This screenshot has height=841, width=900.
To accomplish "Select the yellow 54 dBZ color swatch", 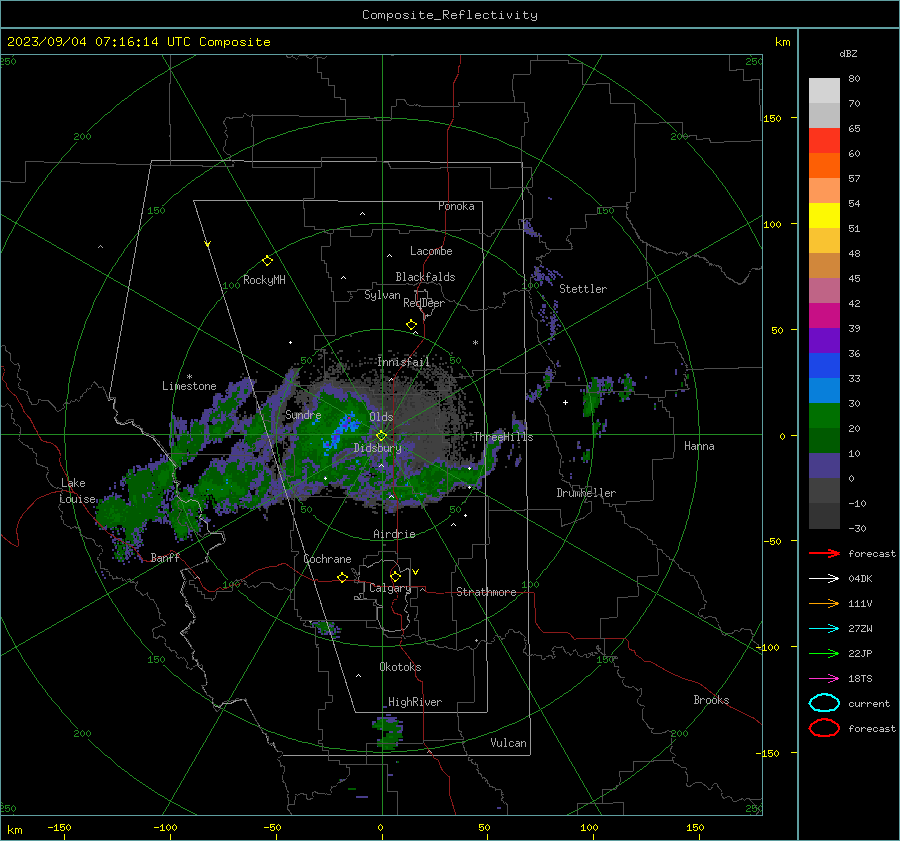I will tap(824, 216).
